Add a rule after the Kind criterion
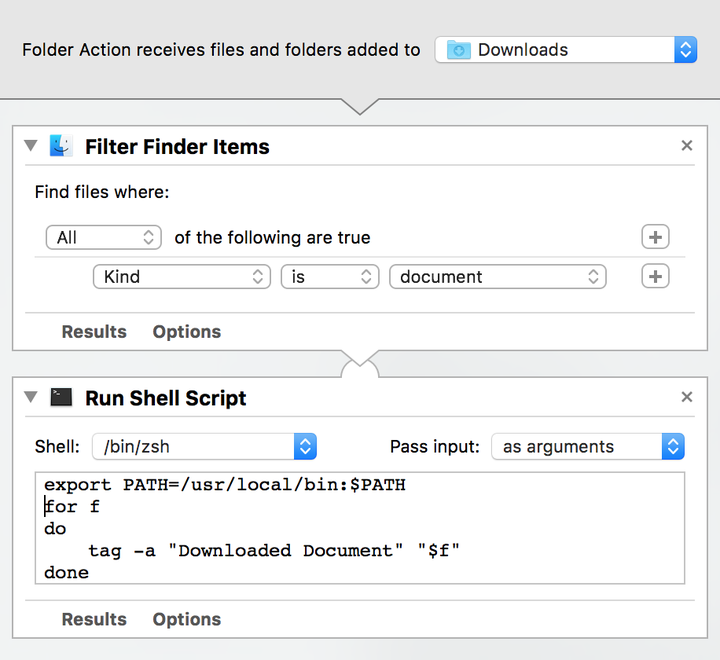 click(x=655, y=277)
